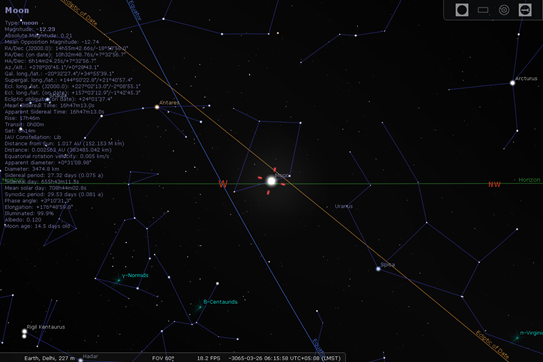
Task: Click the FOV 60° readout
Action: pos(163,358)
